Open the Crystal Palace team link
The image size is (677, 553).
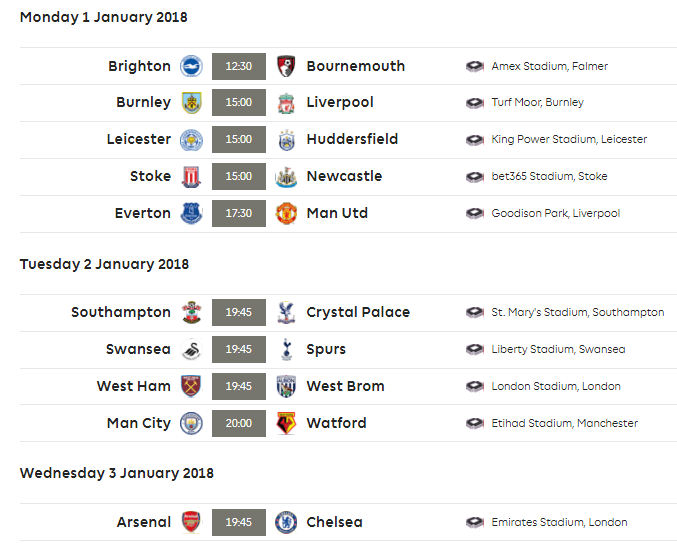coord(358,313)
